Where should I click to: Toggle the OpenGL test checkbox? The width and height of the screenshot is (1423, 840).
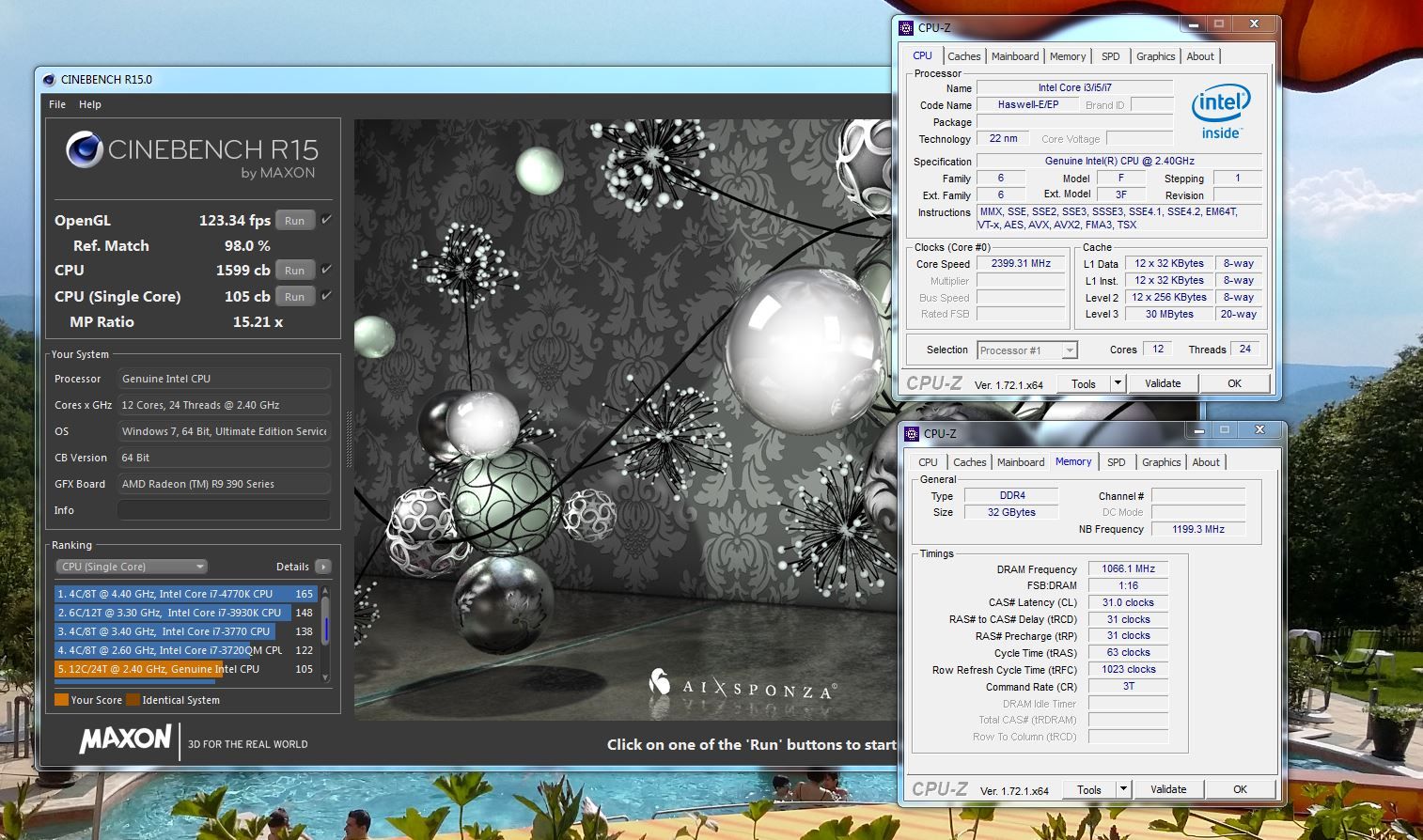(x=326, y=220)
